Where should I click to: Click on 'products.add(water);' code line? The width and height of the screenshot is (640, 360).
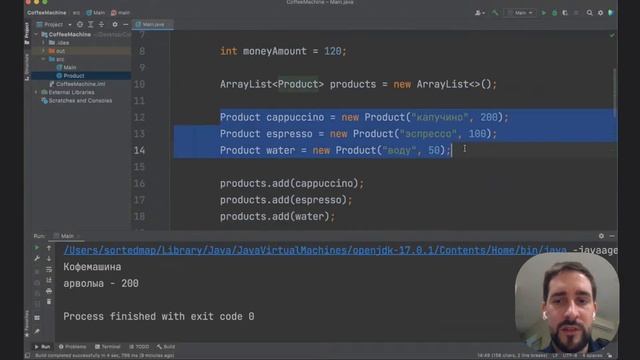[x=277, y=216]
